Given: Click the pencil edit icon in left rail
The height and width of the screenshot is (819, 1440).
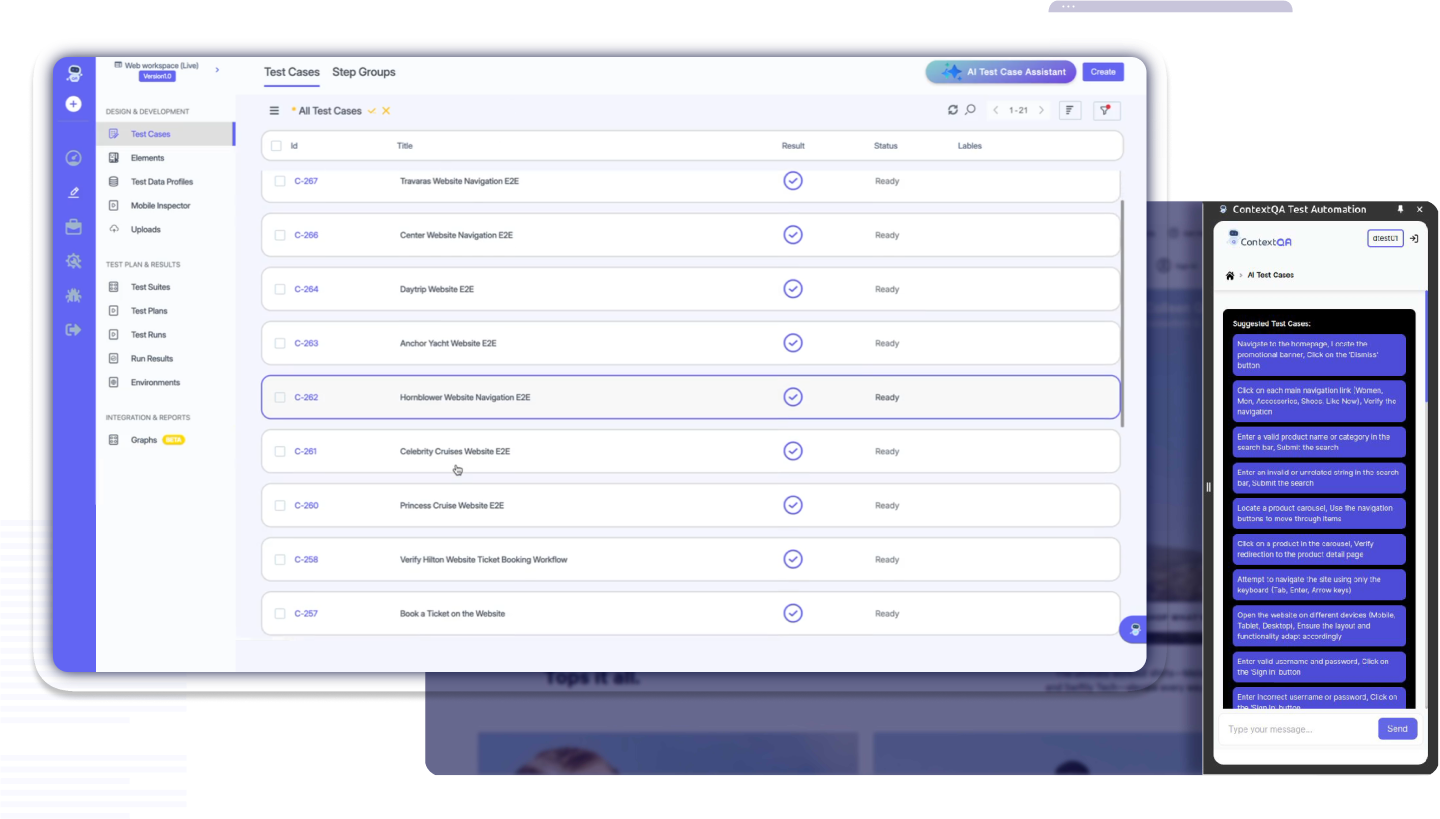Looking at the screenshot, I should pos(74,192).
